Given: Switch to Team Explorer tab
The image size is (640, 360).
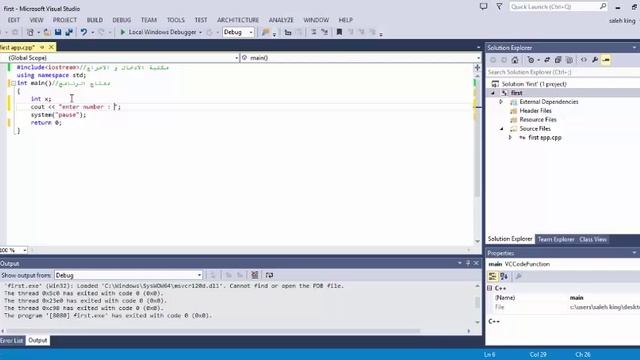Looking at the screenshot, I should click(556, 239).
